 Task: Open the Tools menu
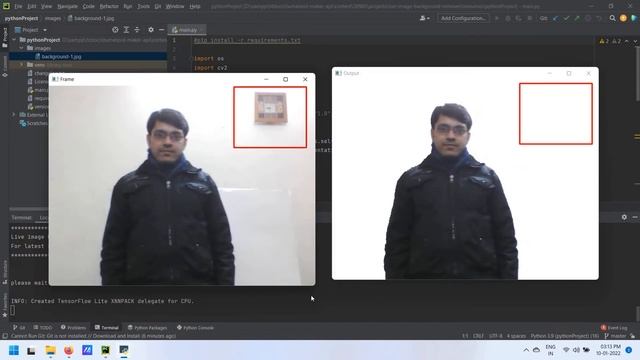click(143, 7)
